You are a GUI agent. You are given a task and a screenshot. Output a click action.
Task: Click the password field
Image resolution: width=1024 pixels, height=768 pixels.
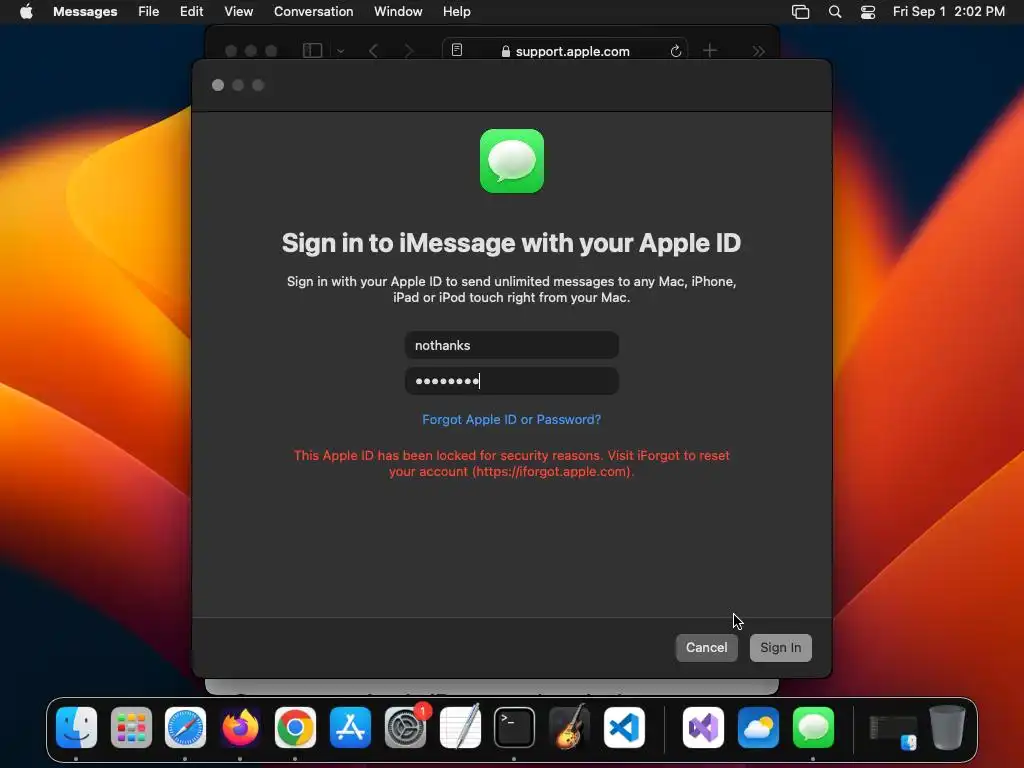pos(511,381)
